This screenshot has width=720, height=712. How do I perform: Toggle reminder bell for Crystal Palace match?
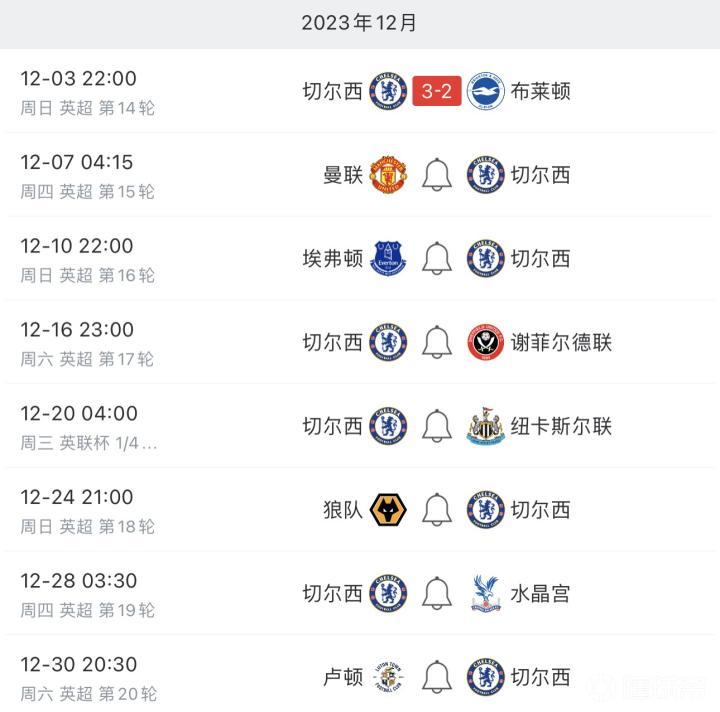pyautogui.click(x=437, y=594)
